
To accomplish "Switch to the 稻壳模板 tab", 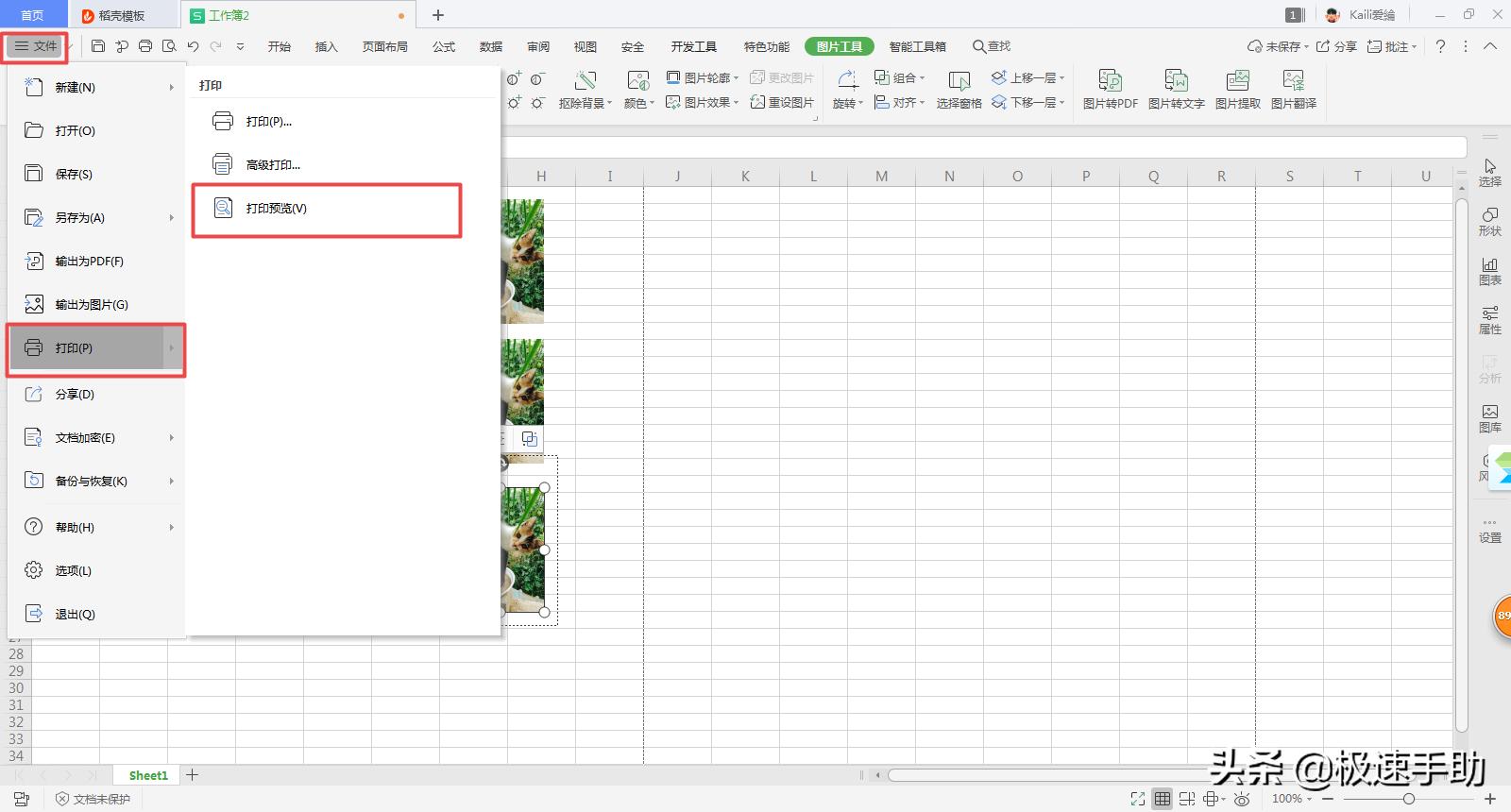I will (x=122, y=15).
